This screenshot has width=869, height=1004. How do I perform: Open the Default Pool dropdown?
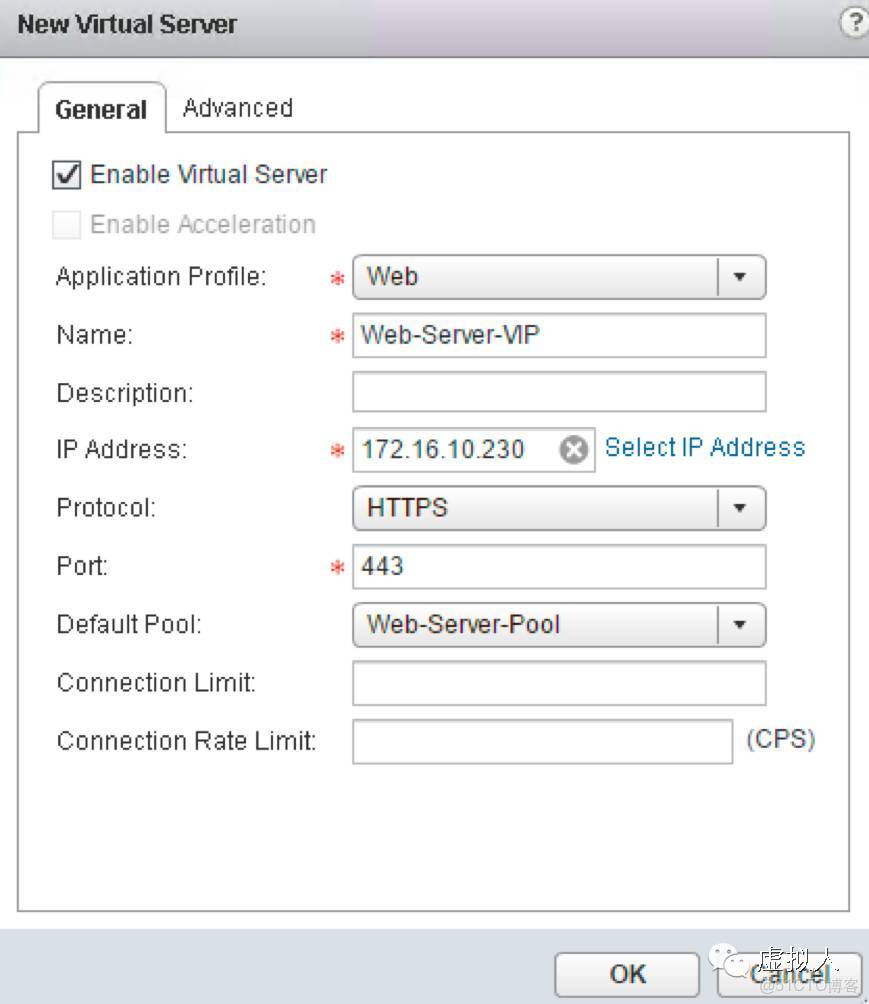point(740,625)
